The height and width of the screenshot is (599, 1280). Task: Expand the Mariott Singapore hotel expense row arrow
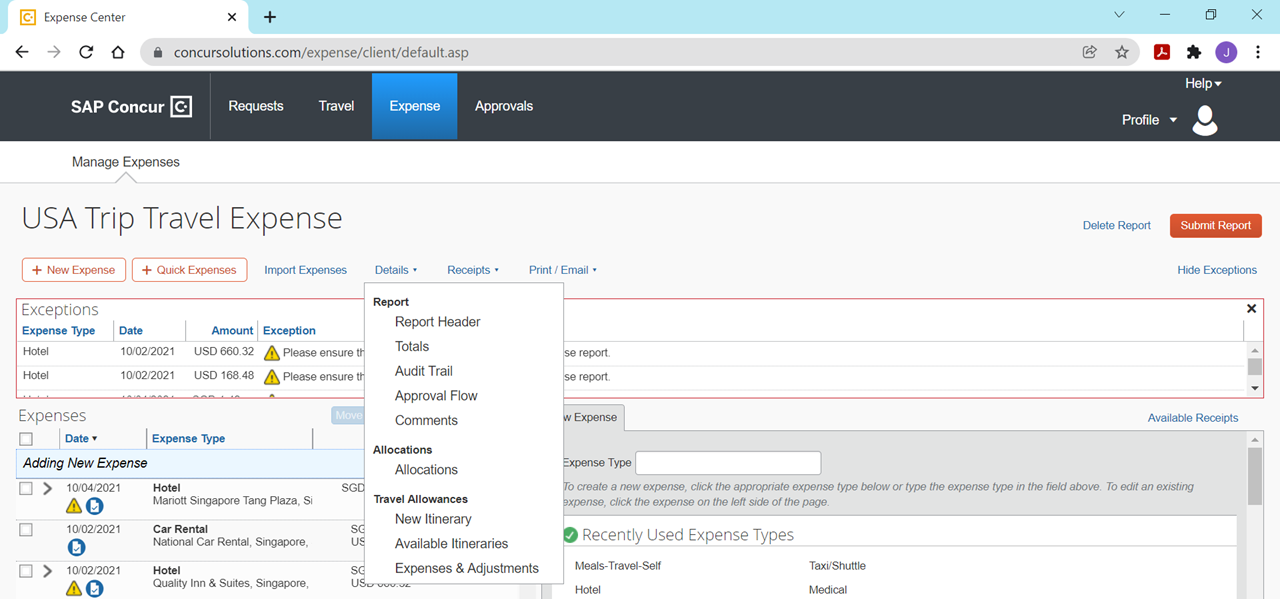tap(47, 488)
